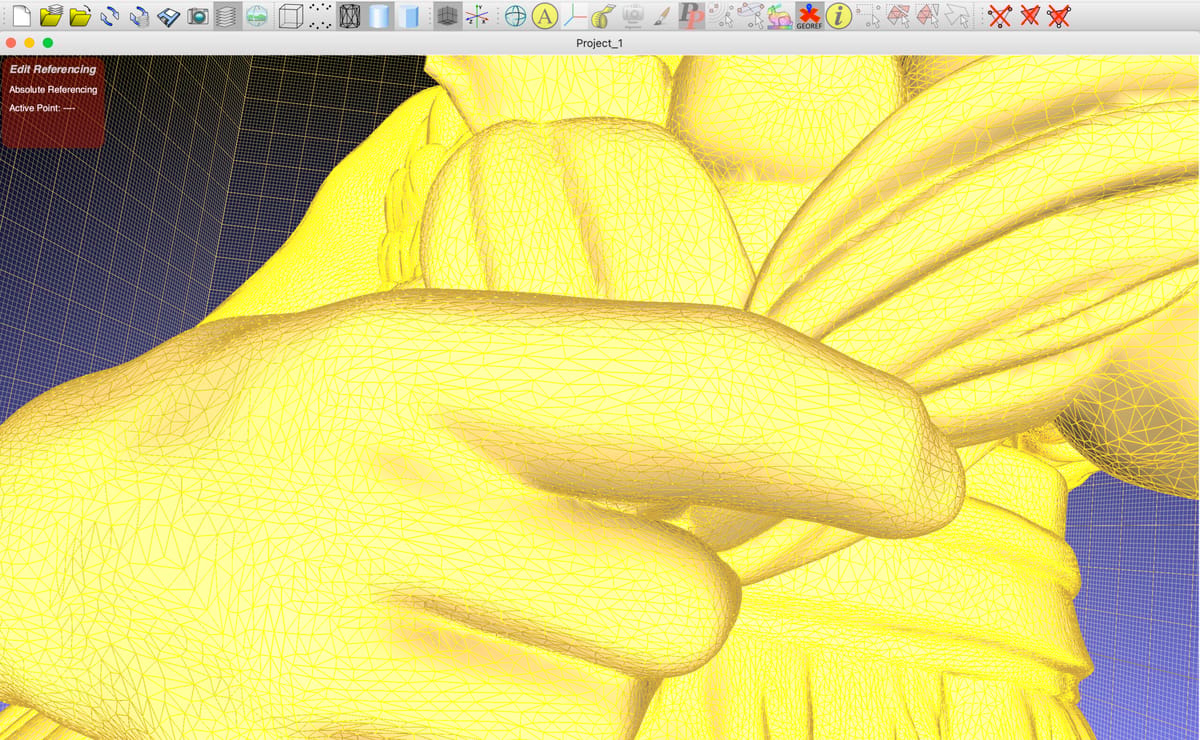The height and width of the screenshot is (740, 1200).
Task: Select the colored axes line tool
Action: (x=574, y=15)
